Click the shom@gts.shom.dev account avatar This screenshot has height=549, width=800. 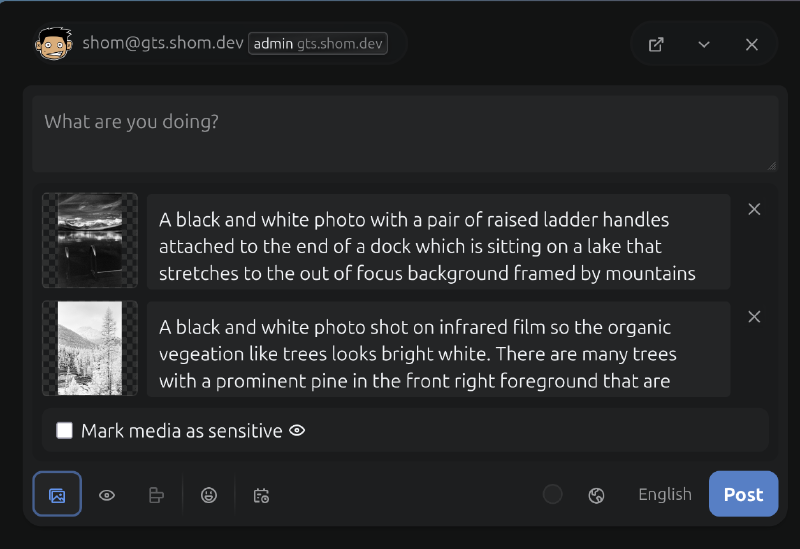55,44
